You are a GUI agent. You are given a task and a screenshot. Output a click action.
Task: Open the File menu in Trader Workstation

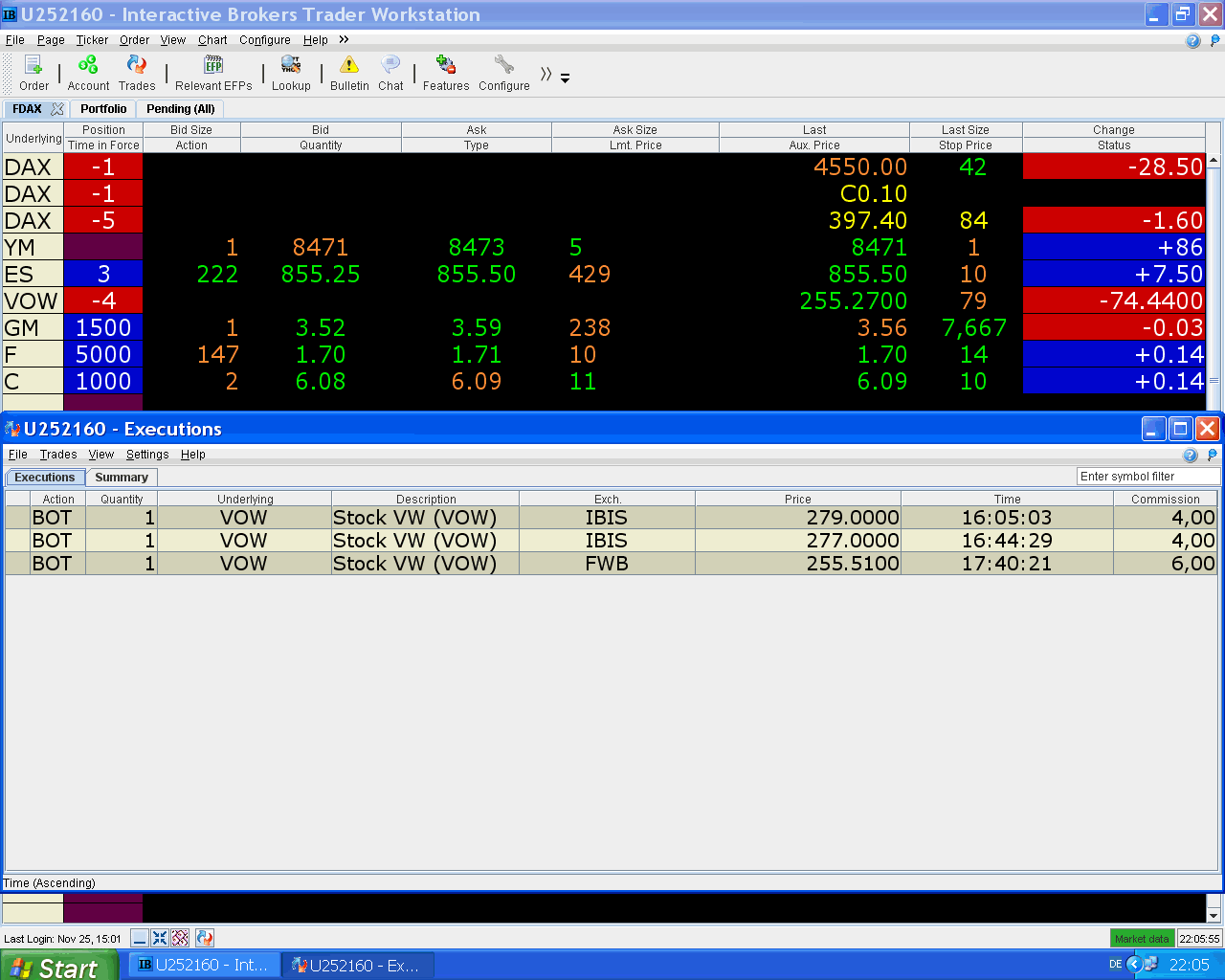[15, 40]
